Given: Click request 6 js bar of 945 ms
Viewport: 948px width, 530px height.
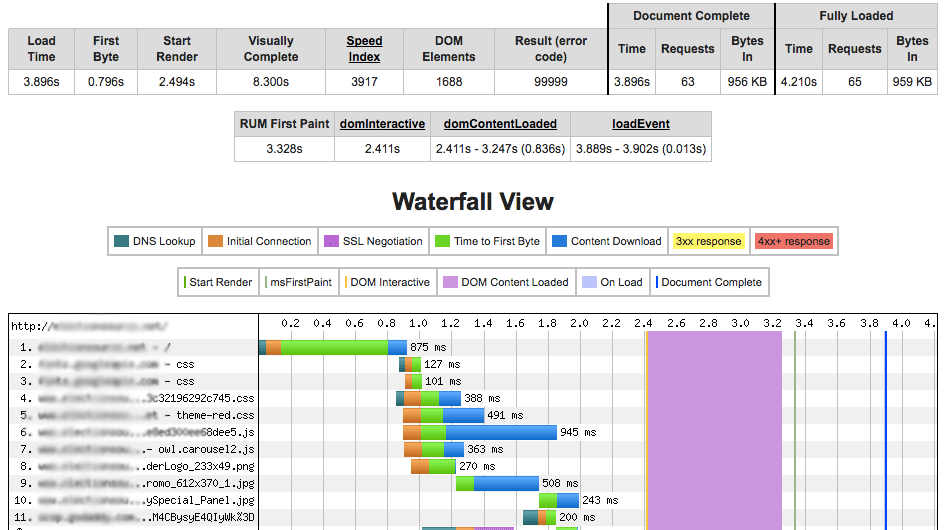Looking at the screenshot, I should pos(480,432).
